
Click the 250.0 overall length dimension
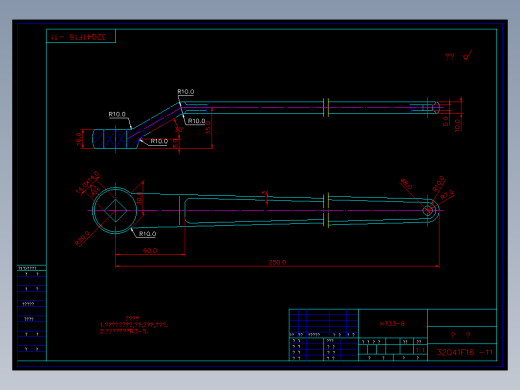pos(277,262)
